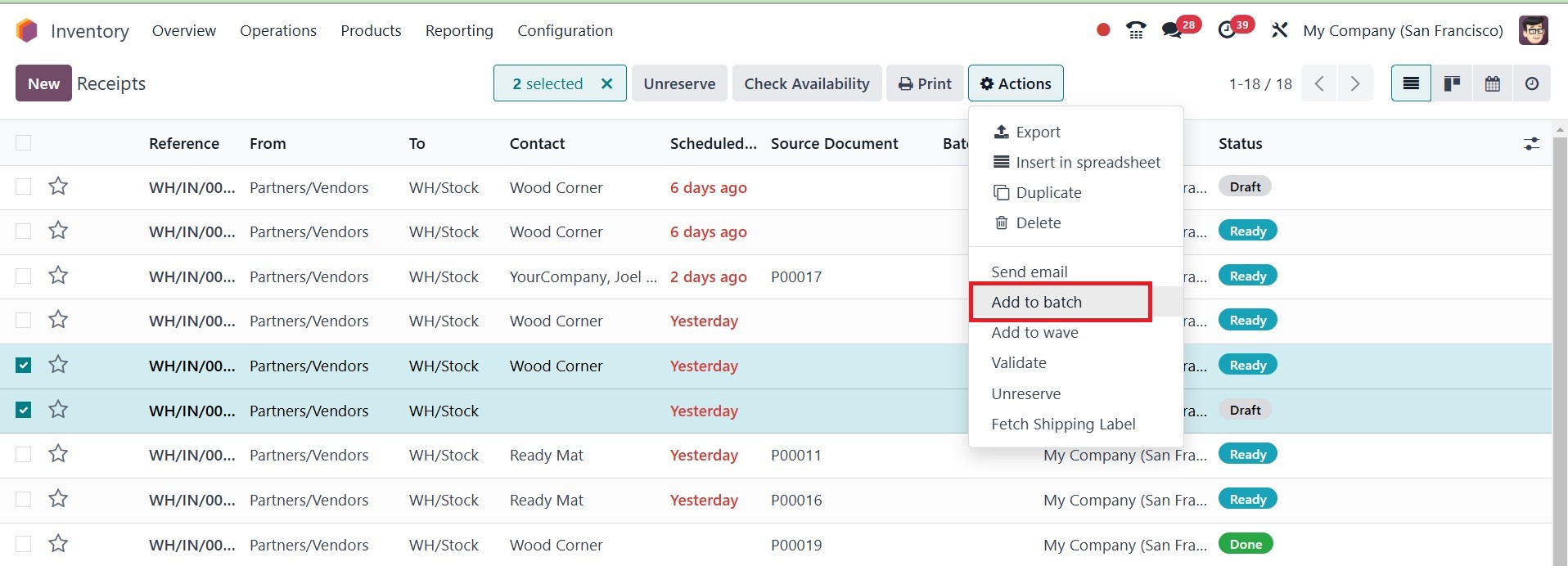This screenshot has height=566, width=1568.
Task: Uncheck the selected Wood Corner Yesterday row
Action: click(x=24, y=366)
